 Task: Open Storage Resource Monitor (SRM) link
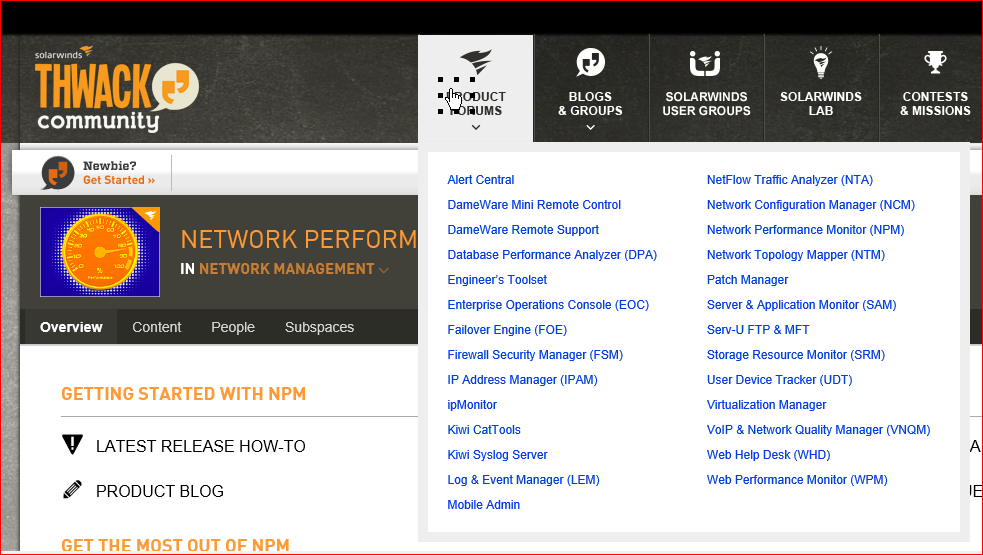click(796, 355)
